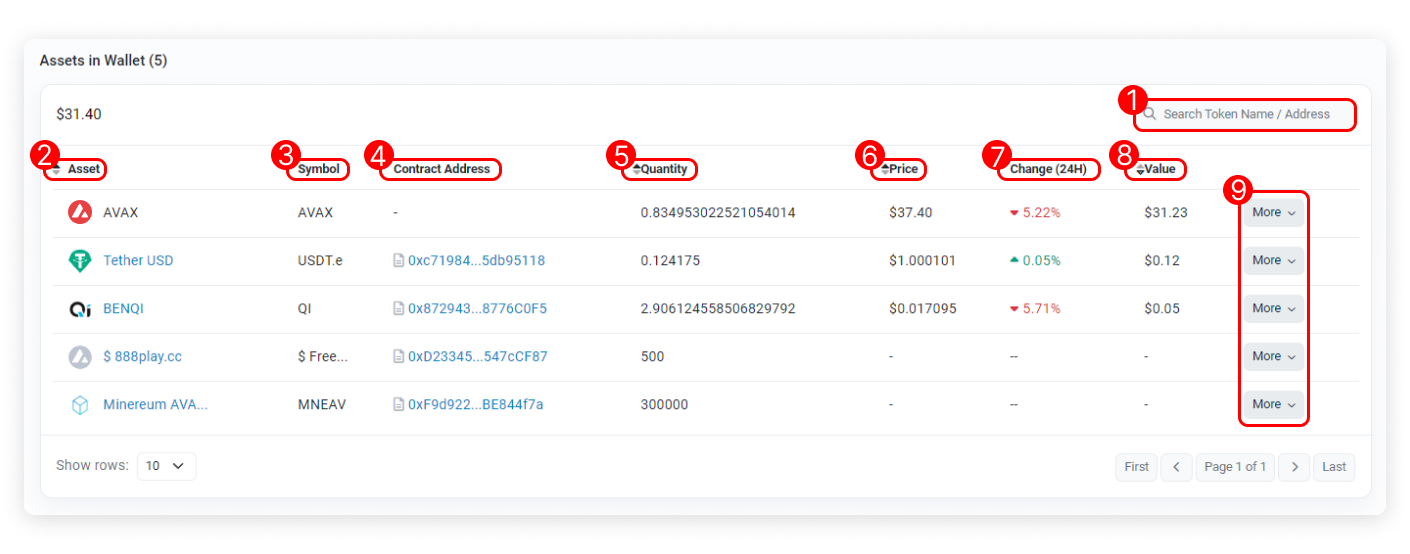Viewport: 1410px width, 554px height.
Task: Click the search magnifier icon
Action: (1150, 114)
